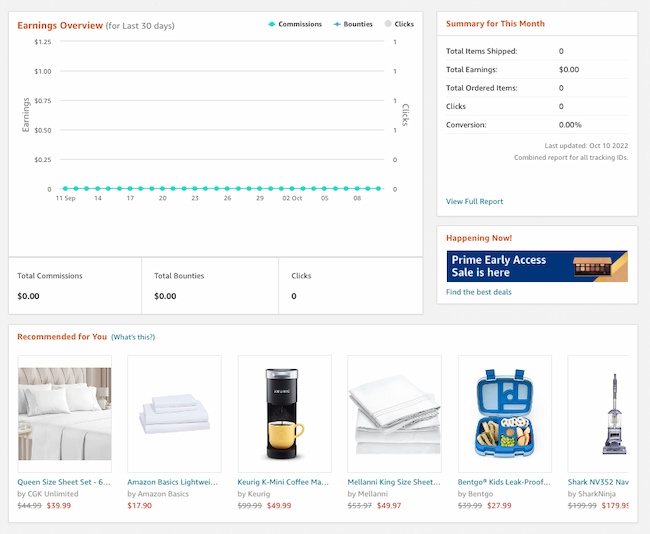
Task: Open the View Full Report link
Action: point(475,202)
